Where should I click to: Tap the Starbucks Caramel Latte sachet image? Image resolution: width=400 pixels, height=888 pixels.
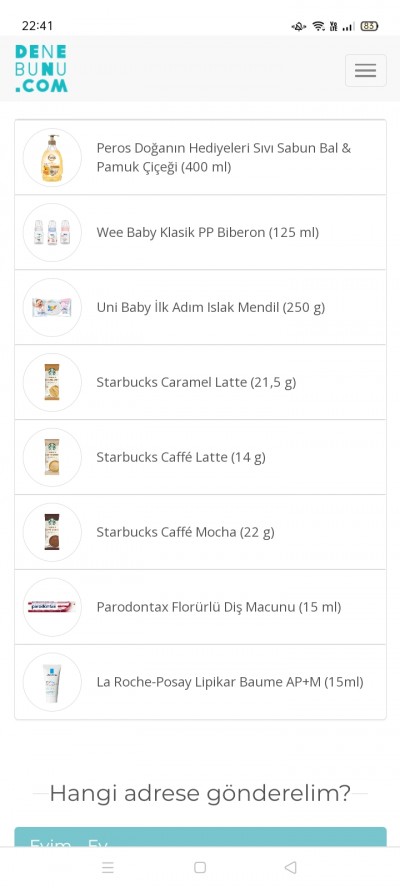(52, 382)
